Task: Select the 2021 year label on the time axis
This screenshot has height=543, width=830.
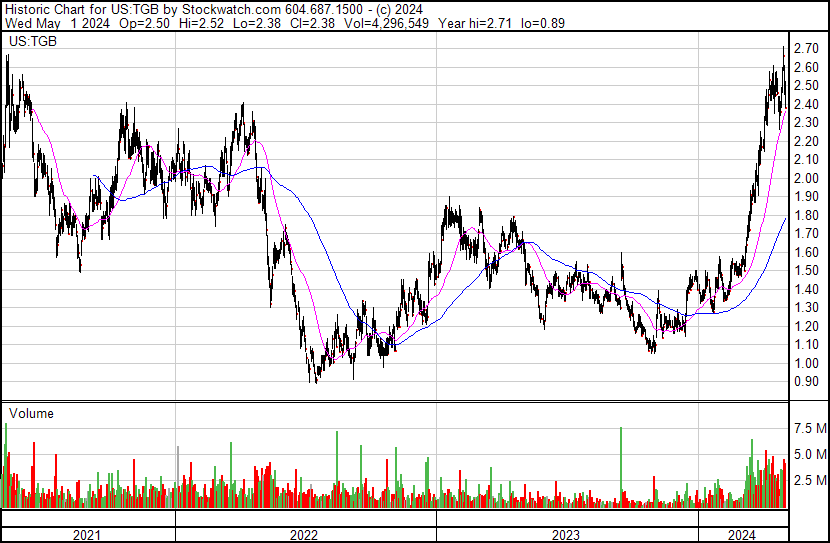Action: click(87, 535)
